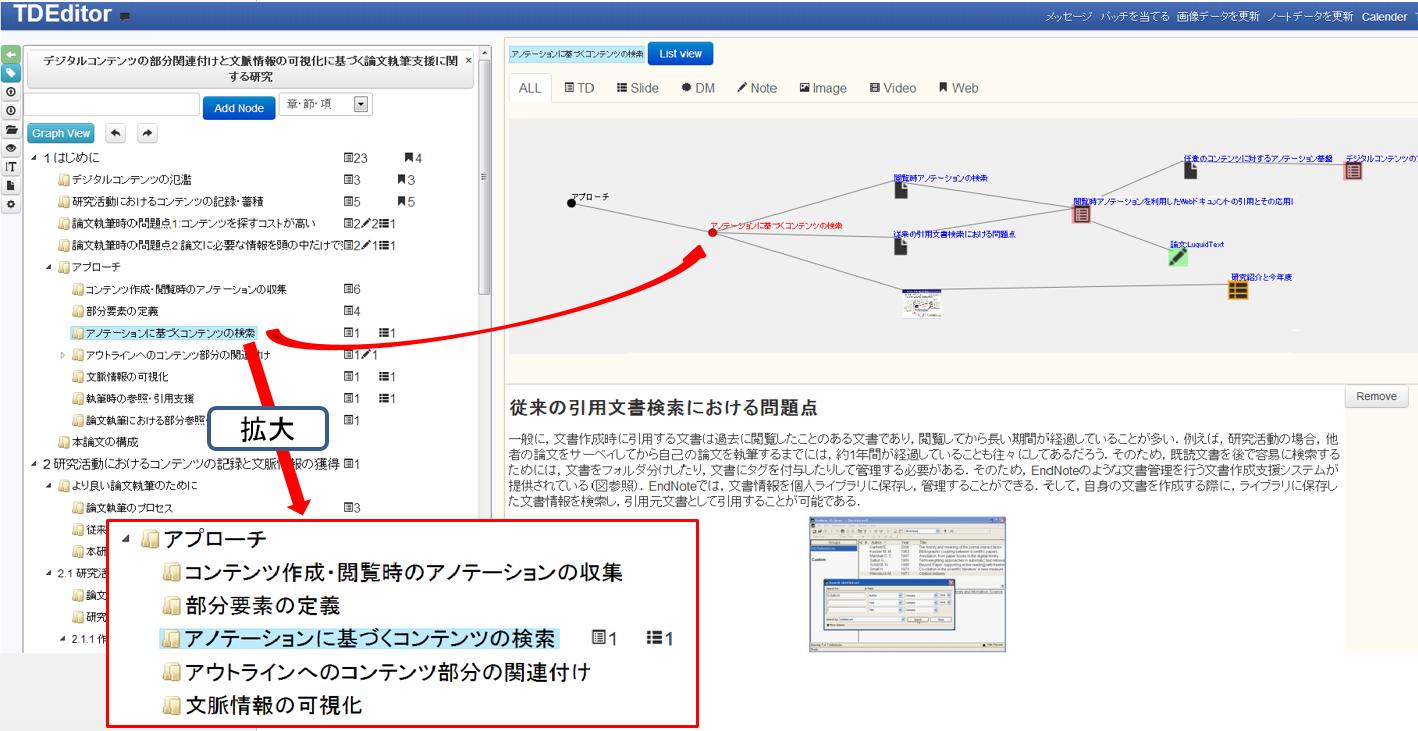Select orange slide node 研究紹介と今年度
The image size is (1418, 731).
coord(1238,291)
